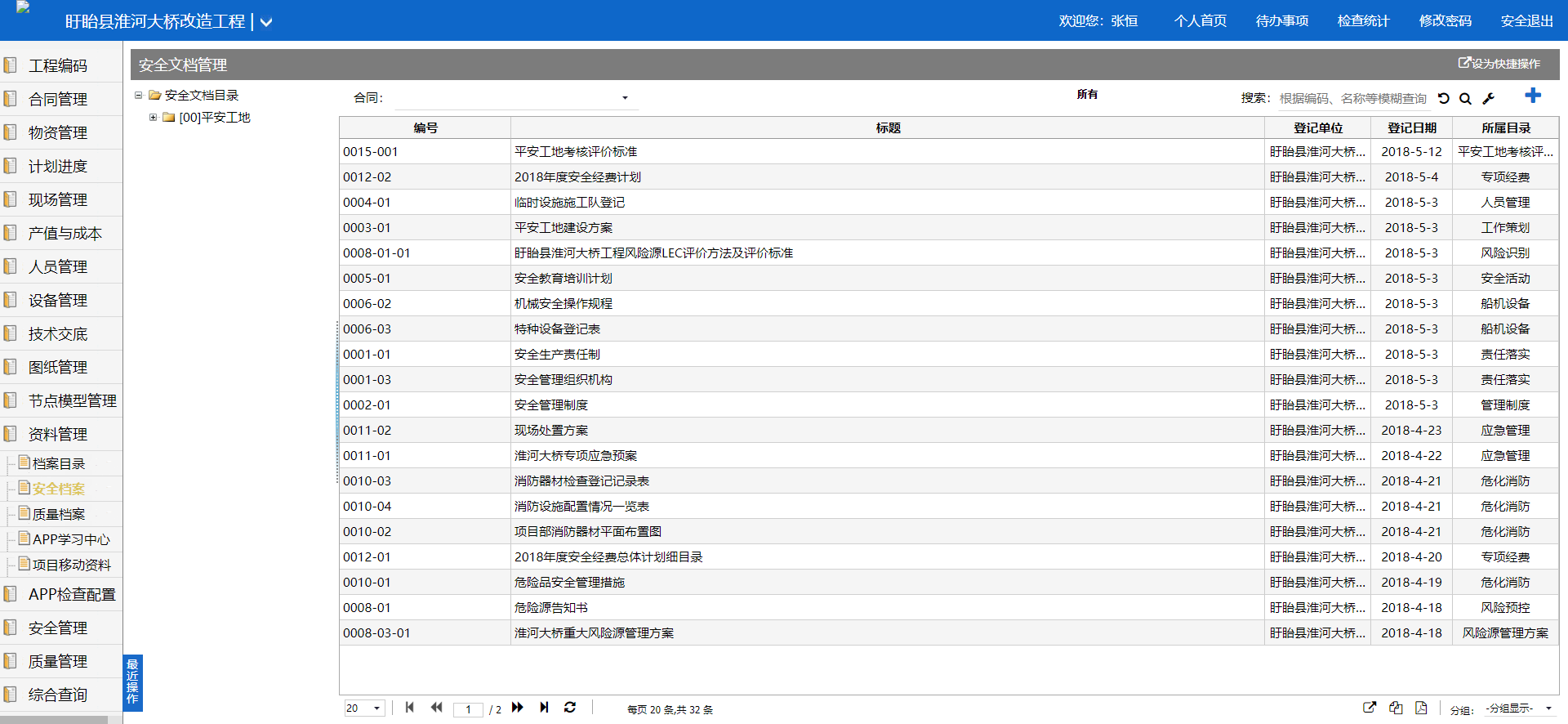Click the 安全管理 book icon
1568x724 pixels.
(11, 628)
